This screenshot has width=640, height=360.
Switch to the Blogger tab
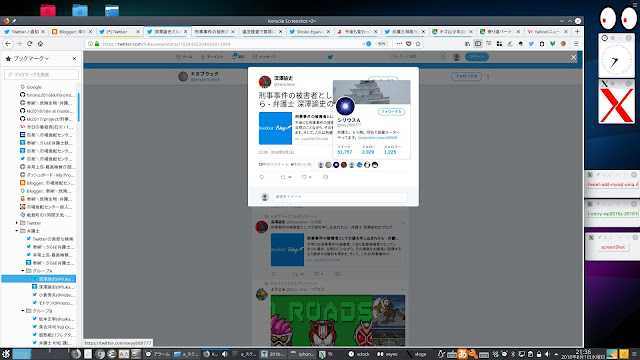[x=72, y=31]
